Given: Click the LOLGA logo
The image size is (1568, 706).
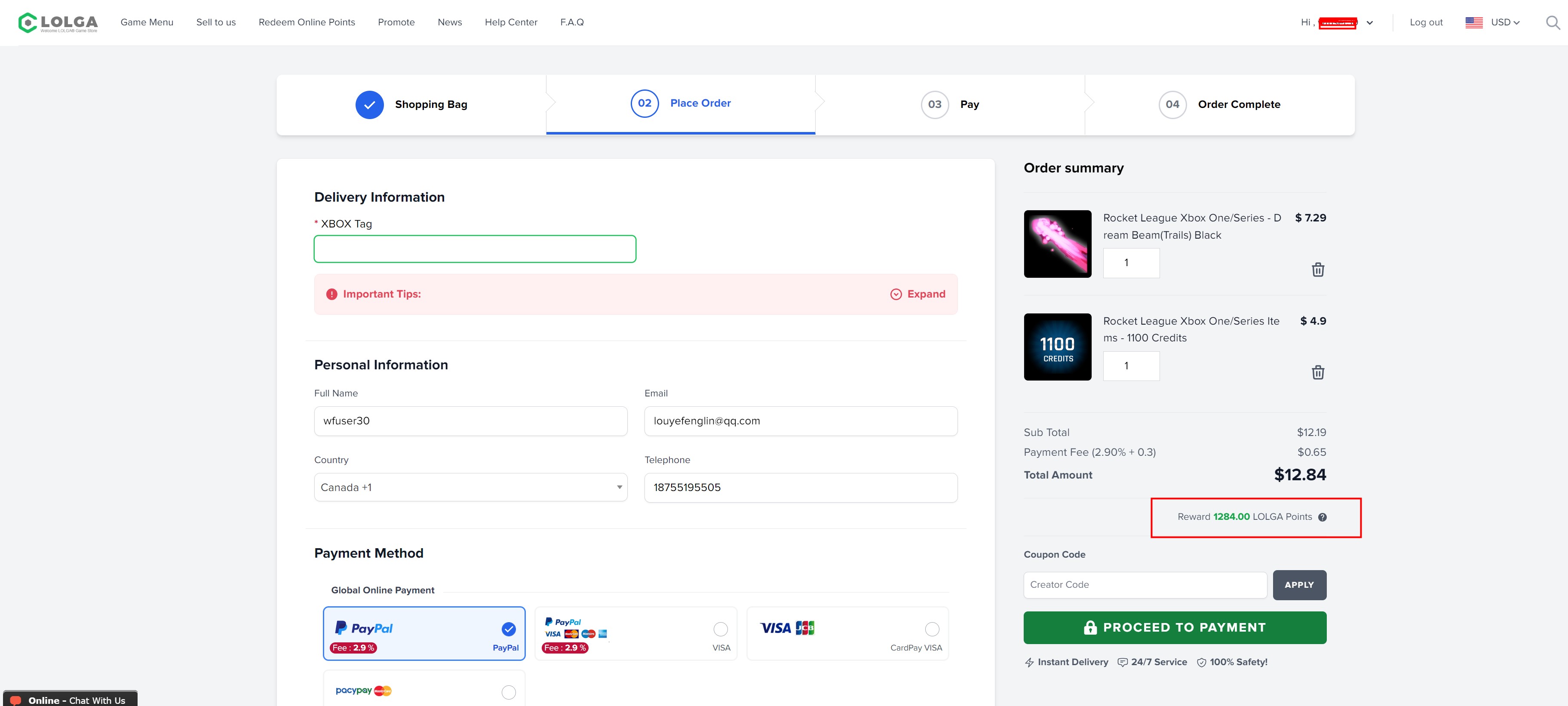Looking at the screenshot, I should [58, 22].
